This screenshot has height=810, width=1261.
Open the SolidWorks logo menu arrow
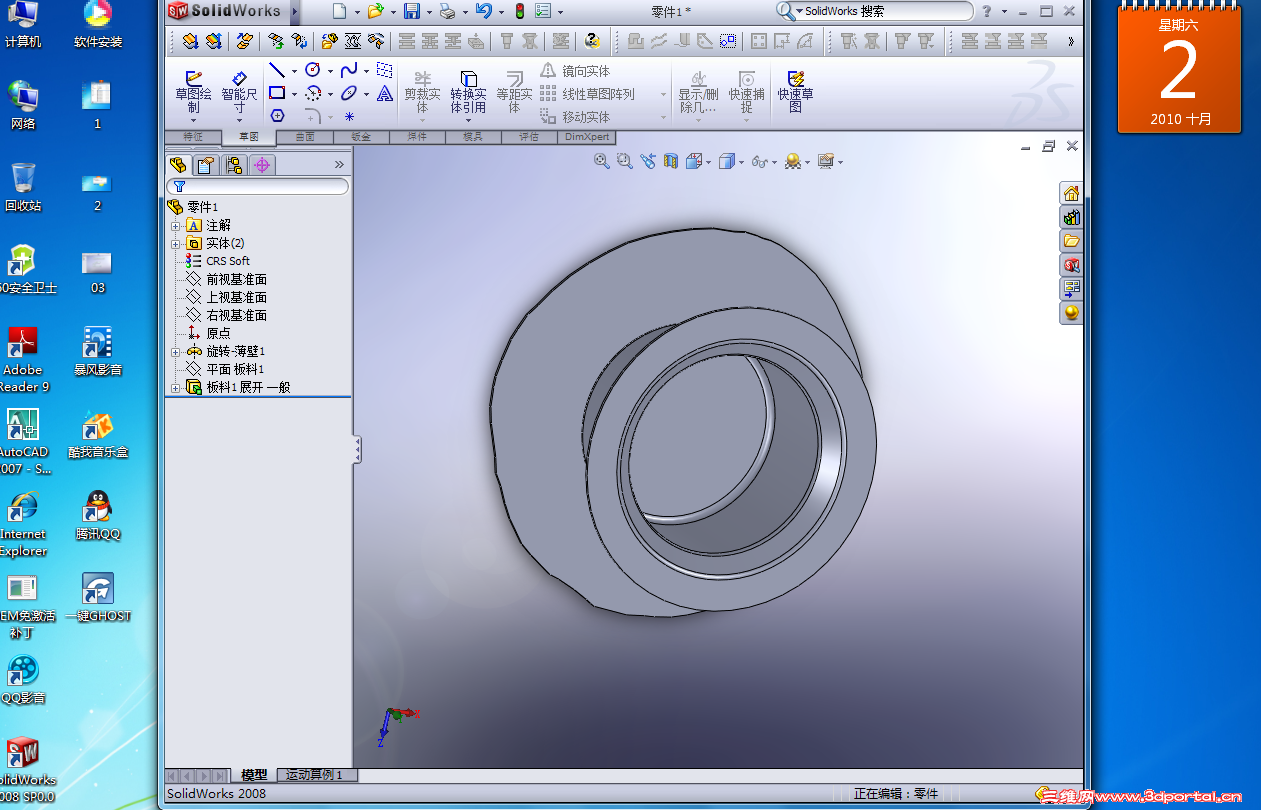[296, 11]
